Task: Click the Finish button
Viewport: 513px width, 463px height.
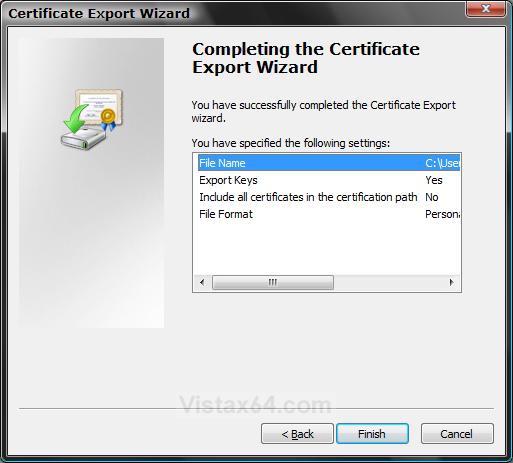Action: [372, 434]
